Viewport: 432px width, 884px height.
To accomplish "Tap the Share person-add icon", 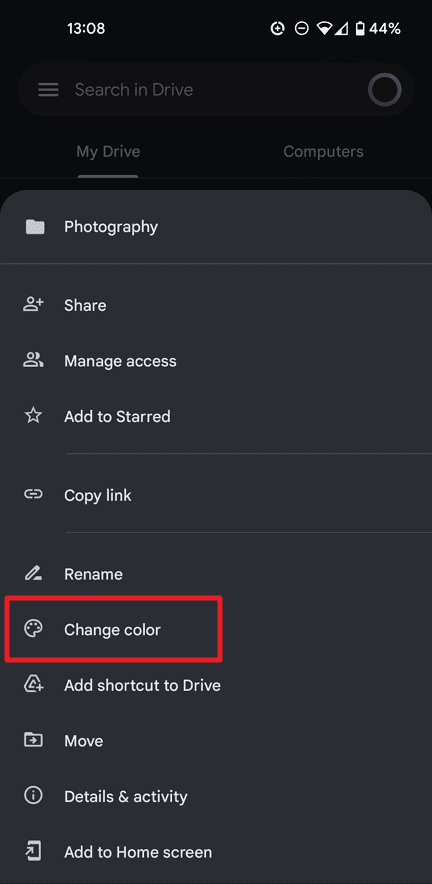I will tap(33, 305).
